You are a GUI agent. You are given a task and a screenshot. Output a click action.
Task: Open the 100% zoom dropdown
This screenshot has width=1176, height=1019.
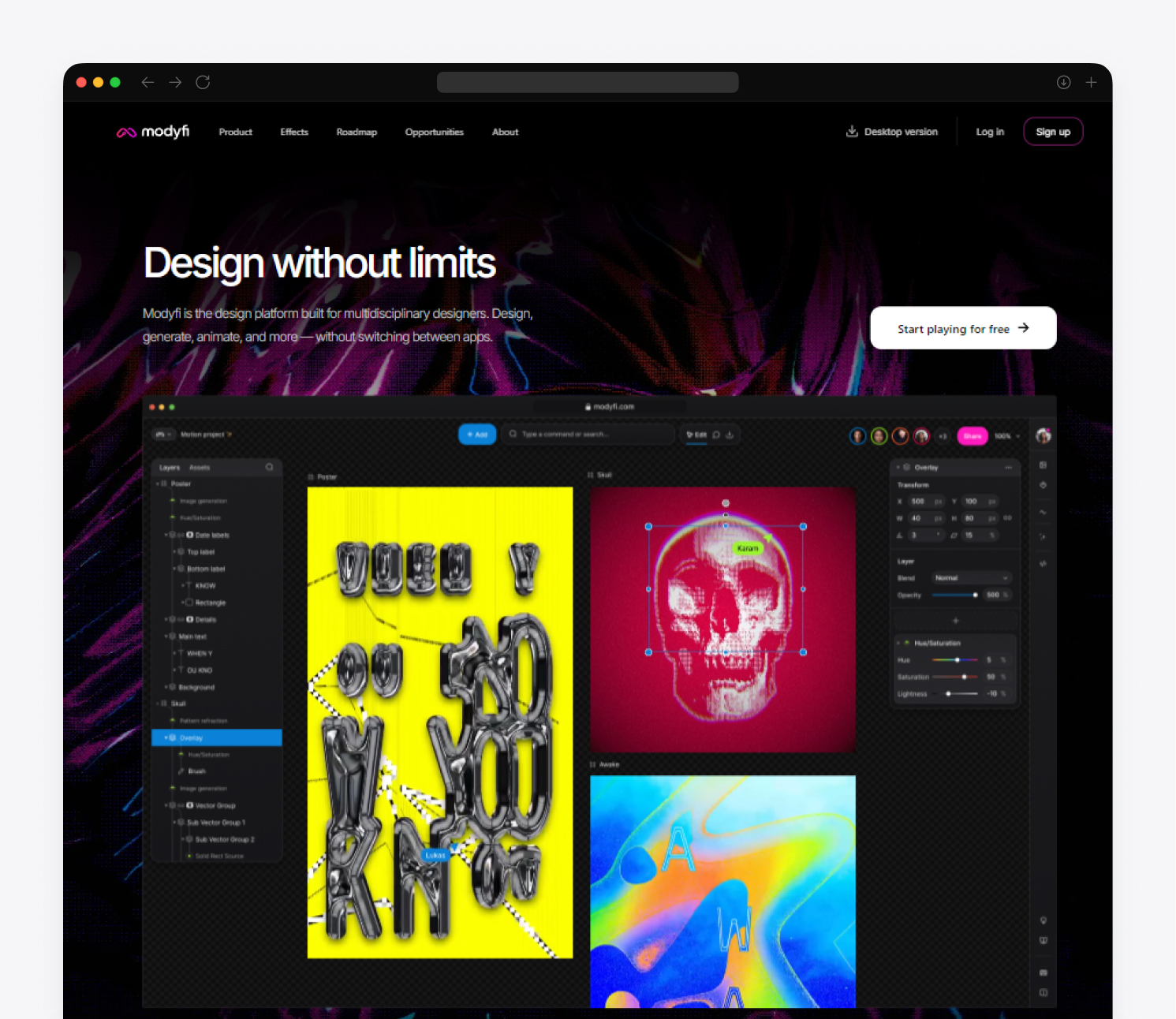click(1007, 436)
